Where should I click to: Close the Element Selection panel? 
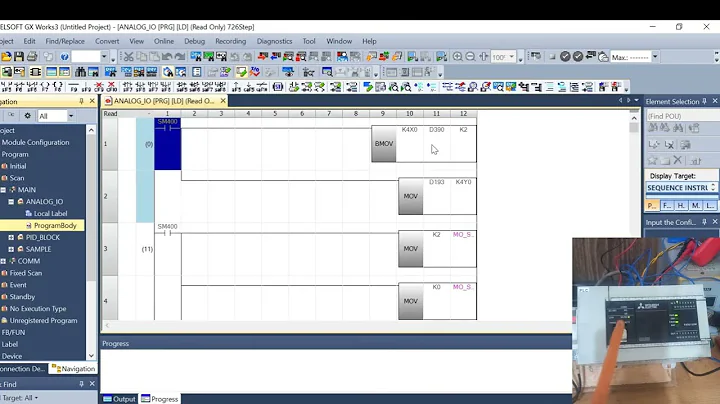click(x=715, y=101)
